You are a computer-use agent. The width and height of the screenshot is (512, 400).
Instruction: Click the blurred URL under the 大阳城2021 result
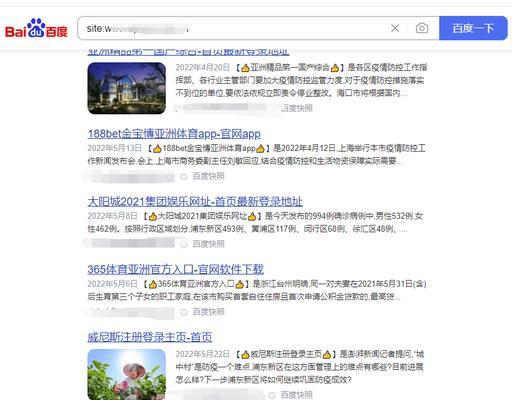130,243
